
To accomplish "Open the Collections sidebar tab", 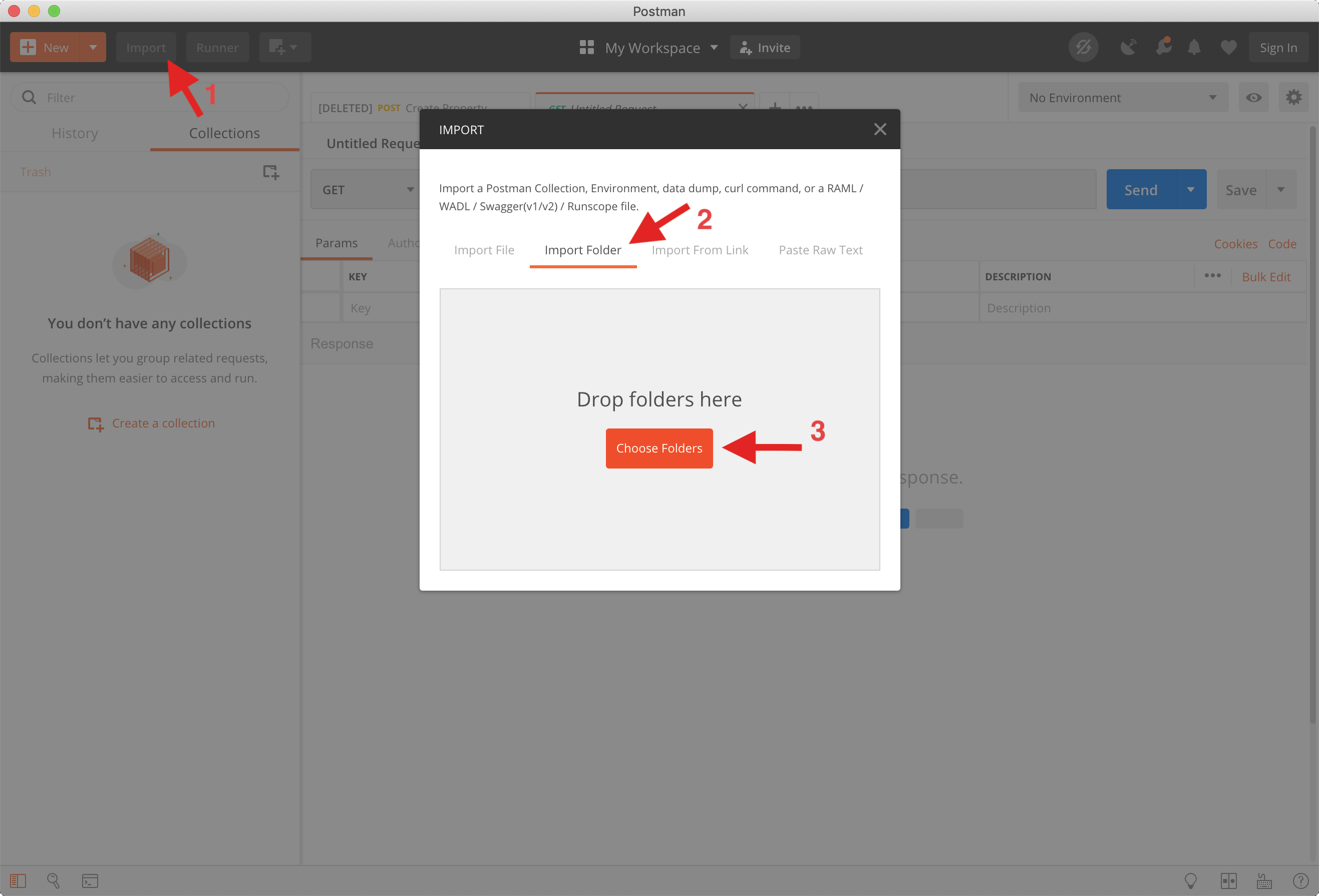I will click(x=225, y=133).
